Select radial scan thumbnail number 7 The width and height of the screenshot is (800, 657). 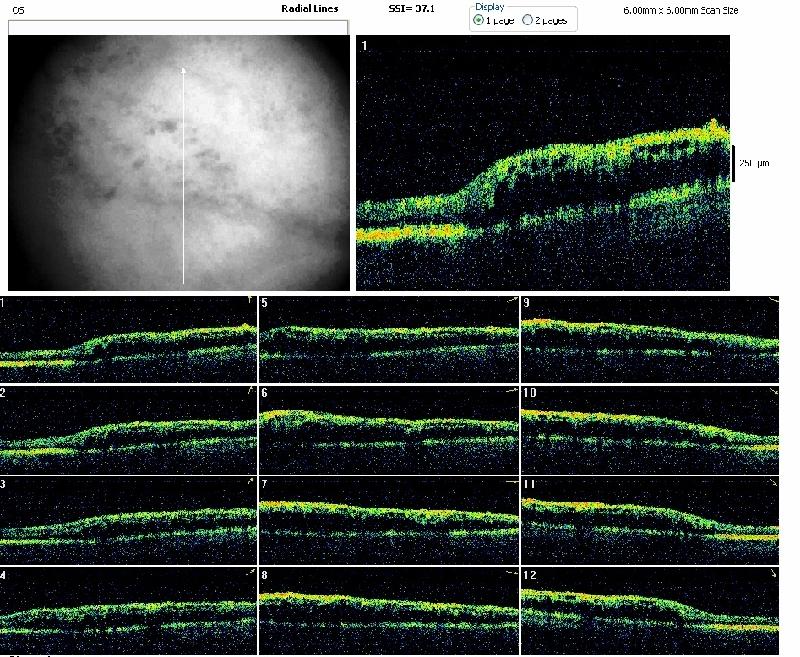pyautogui.click(x=389, y=519)
